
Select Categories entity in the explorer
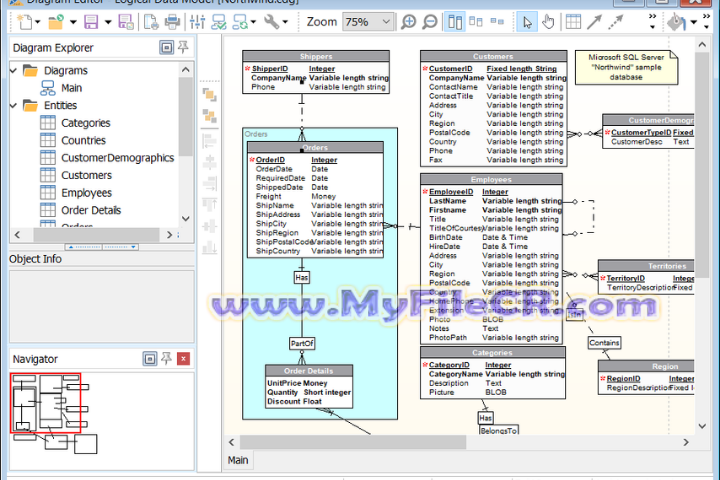85,123
